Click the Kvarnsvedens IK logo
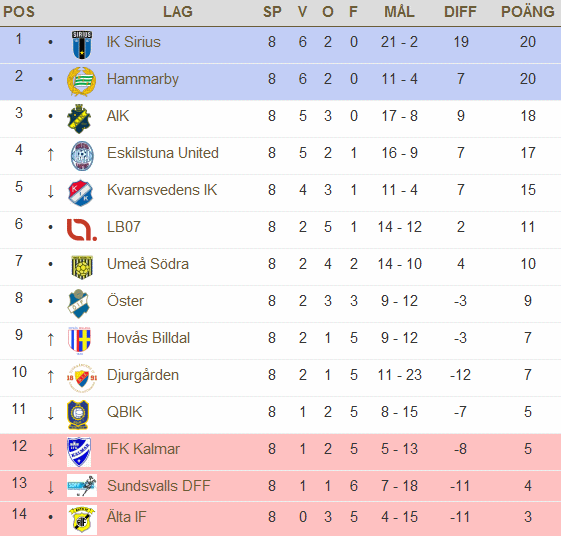 [81, 193]
